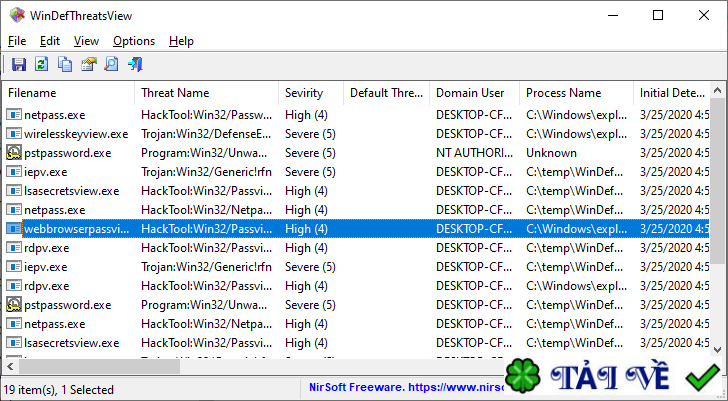The image size is (728, 401).
Task: Sort by the Filename column header
Action: click(x=68, y=93)
